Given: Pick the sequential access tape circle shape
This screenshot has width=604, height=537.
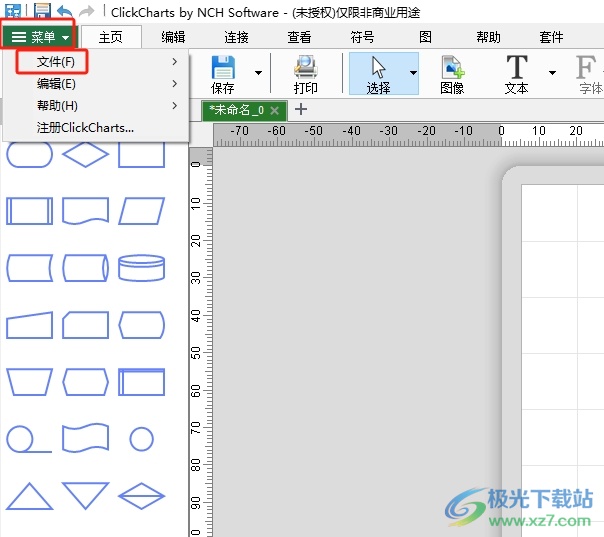Looking at the screenshot, I should 29,439.
